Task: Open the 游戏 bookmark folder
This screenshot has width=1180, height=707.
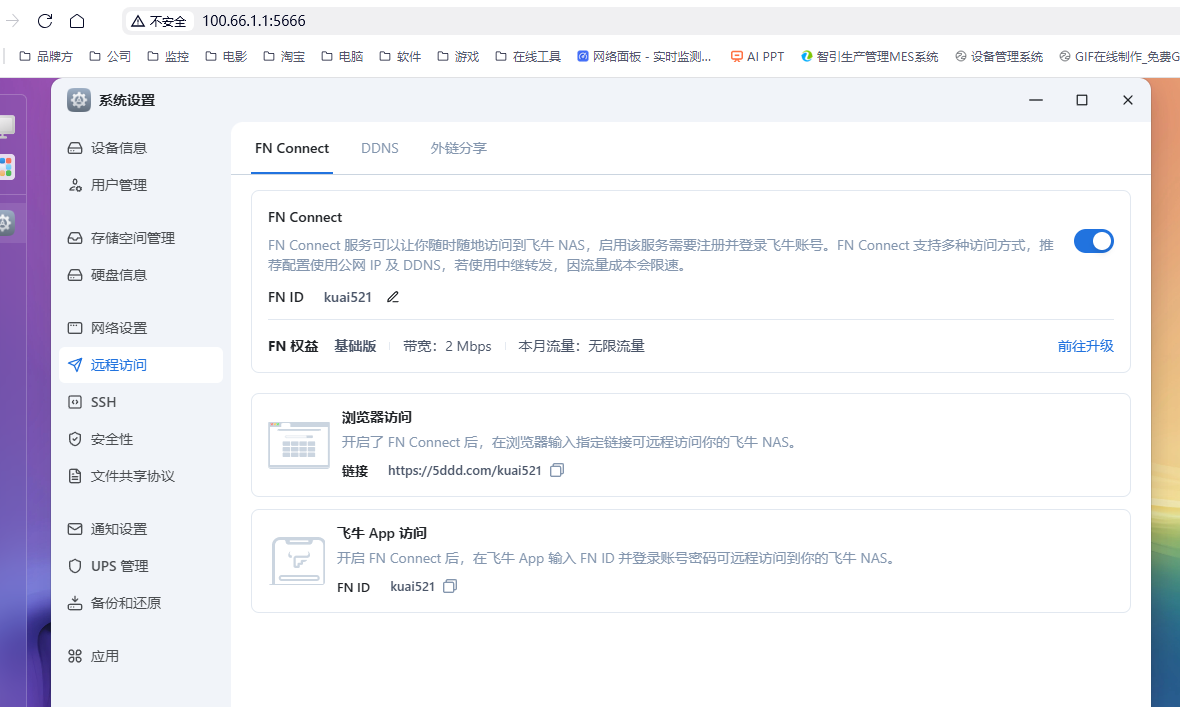Action: pyautogui.click(x=458, y=56)
